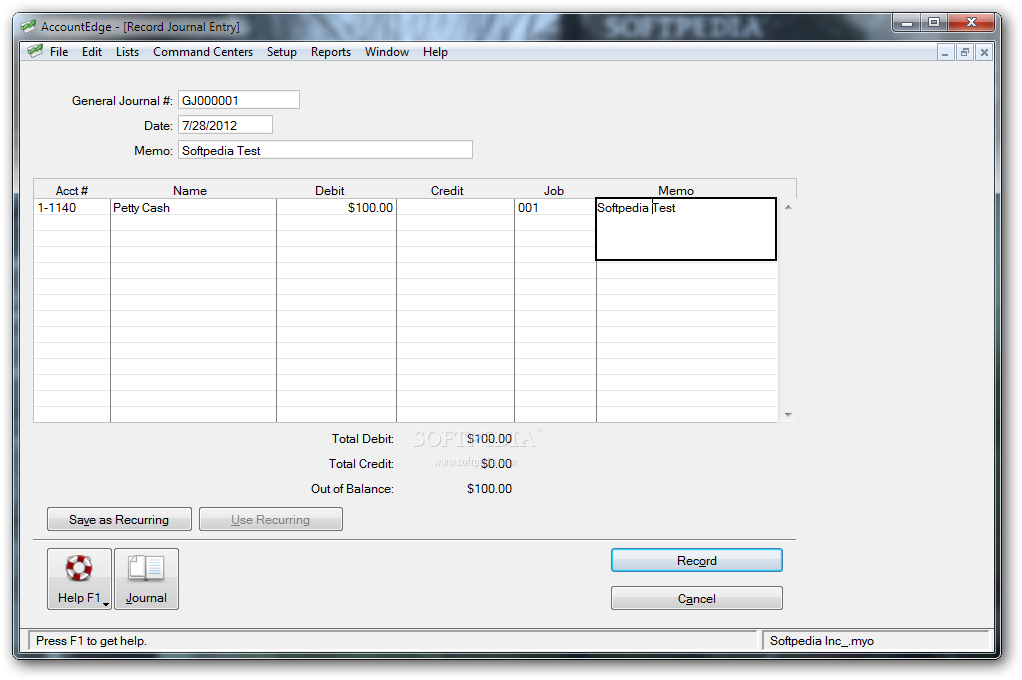
Task: Close the inner Record Journal Entry window
Action: click(x=984, y=53)
